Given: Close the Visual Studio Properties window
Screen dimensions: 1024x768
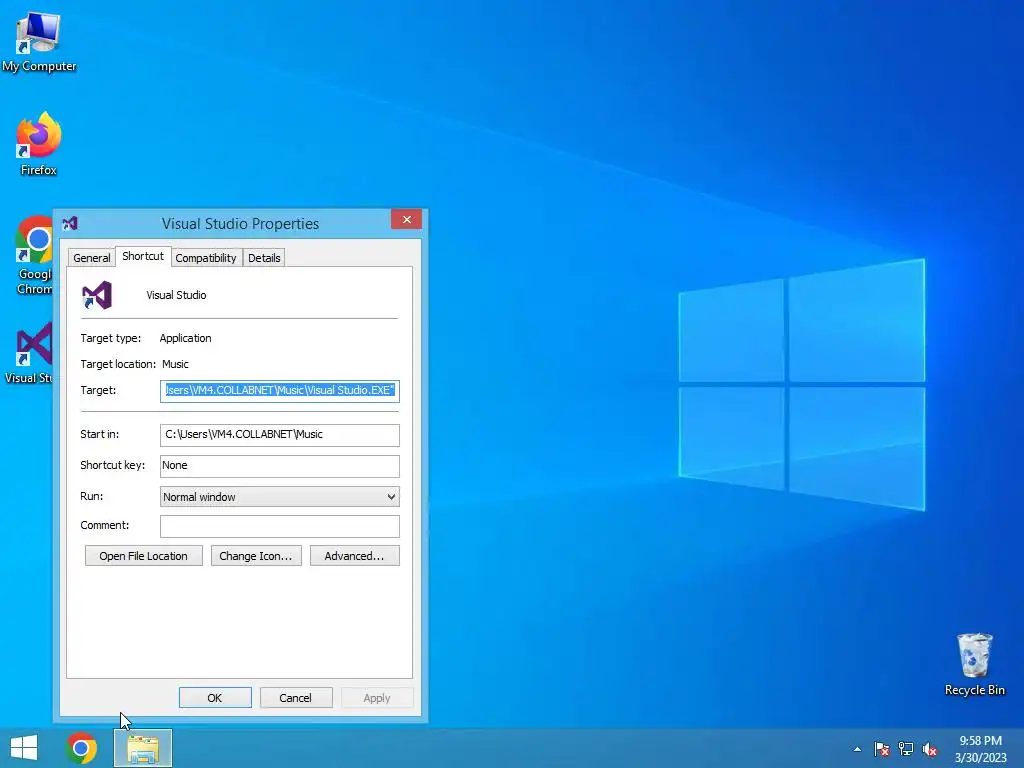Looking at the screenshot, I should 406,219.
